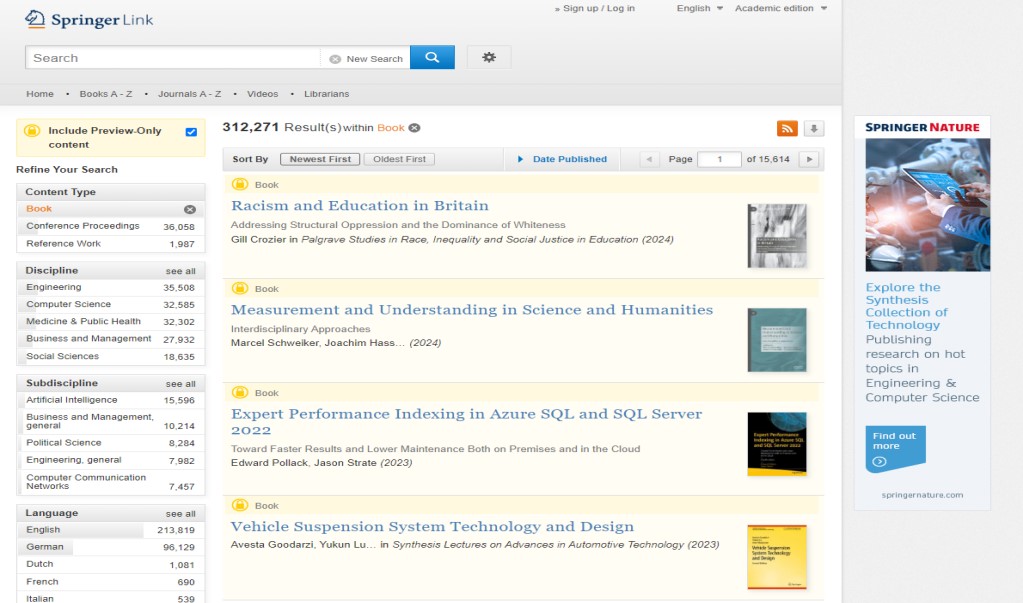Screen dimensions: 1023x603
Task: Click the blue search magnifier button
Action: coord(432,58)
